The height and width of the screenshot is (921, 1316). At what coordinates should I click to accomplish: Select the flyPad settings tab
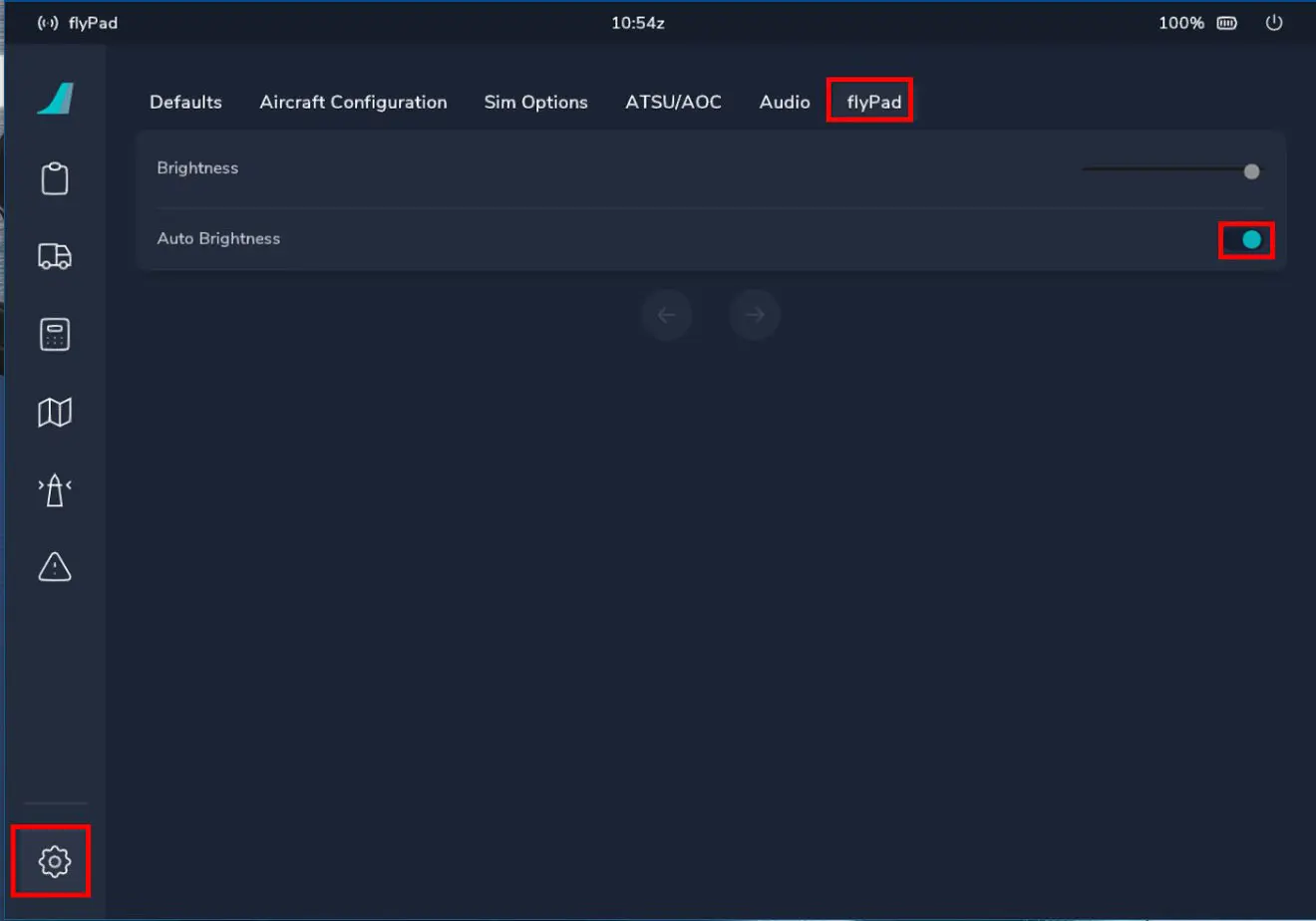tap(873, 102)
